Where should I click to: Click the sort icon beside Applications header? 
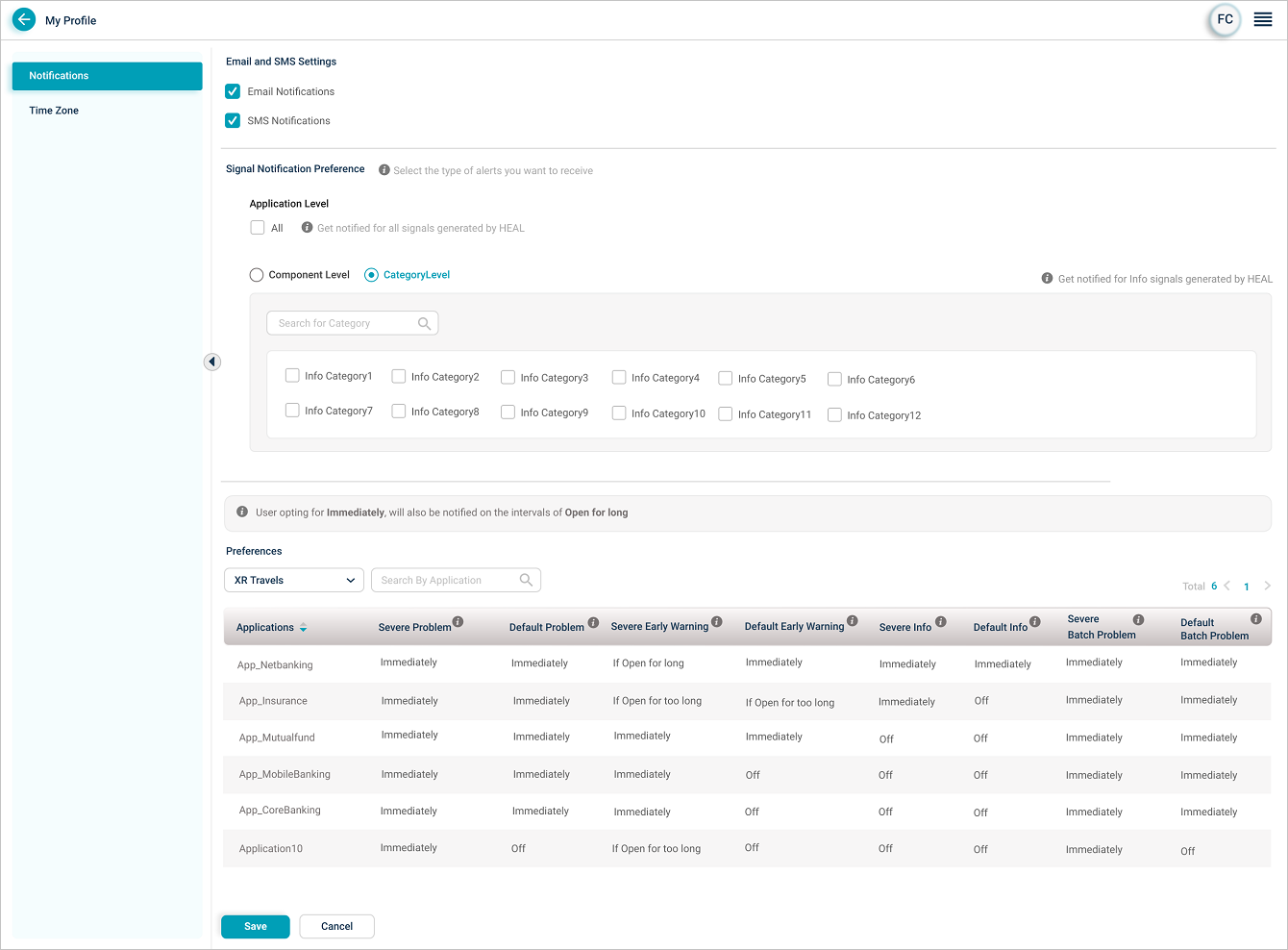(304, 628)
